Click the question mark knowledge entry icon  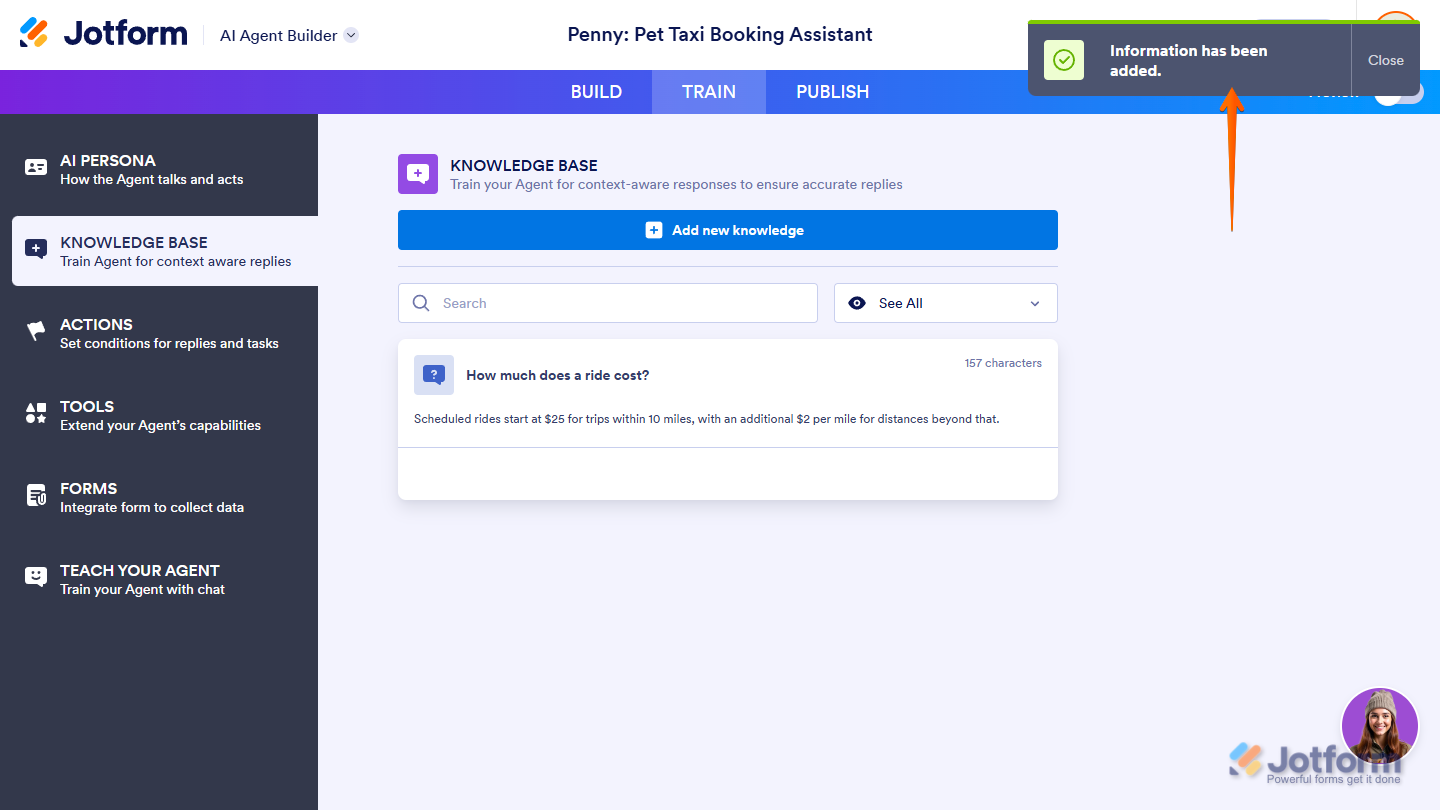(434, 375)
